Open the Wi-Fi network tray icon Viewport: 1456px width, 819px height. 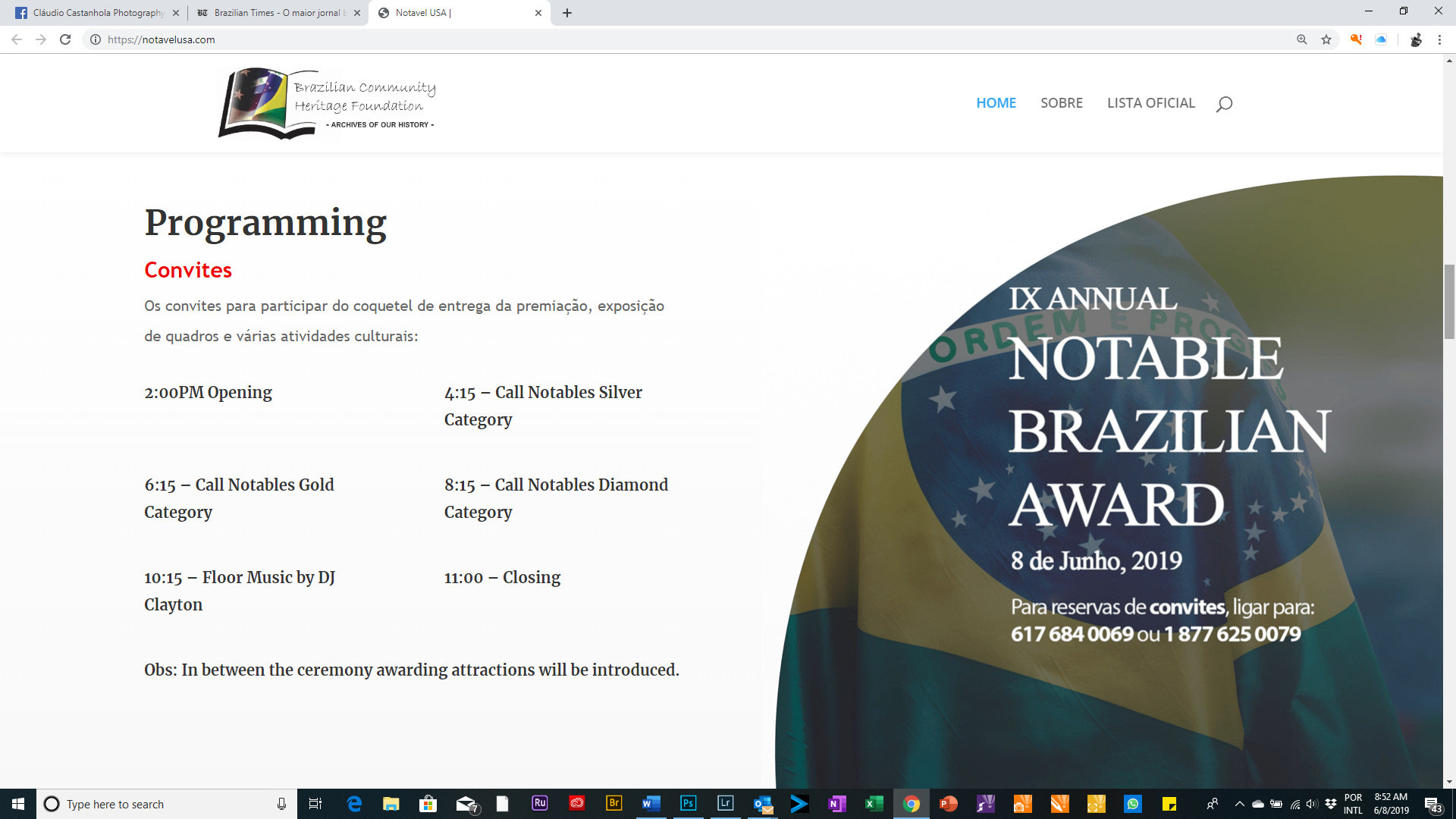(x=1294, y=804)
